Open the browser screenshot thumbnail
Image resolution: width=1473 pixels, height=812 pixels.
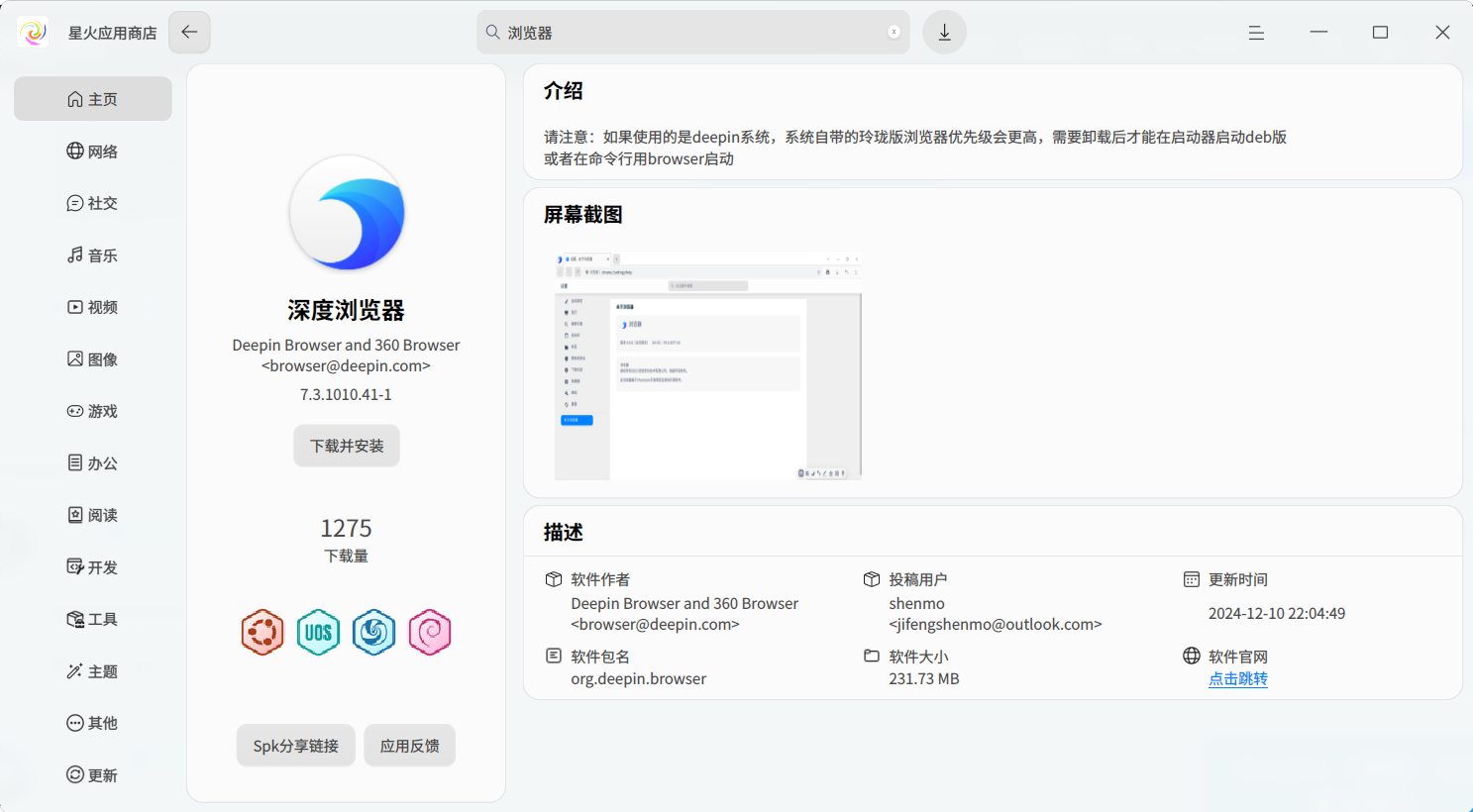pos(708,365)
